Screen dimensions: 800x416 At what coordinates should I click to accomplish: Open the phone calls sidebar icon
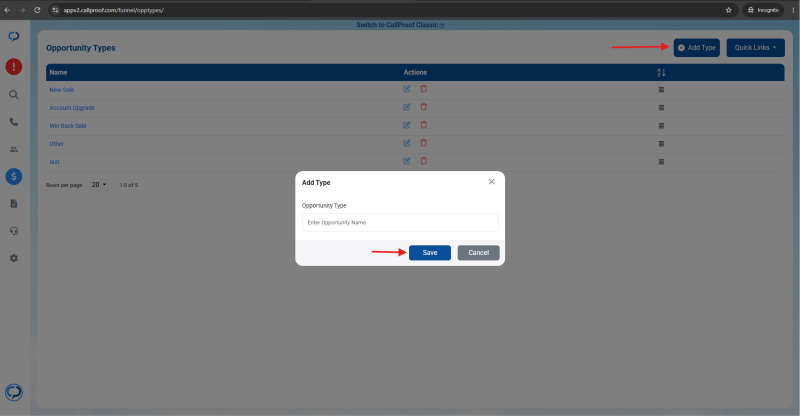click(14, 122)
